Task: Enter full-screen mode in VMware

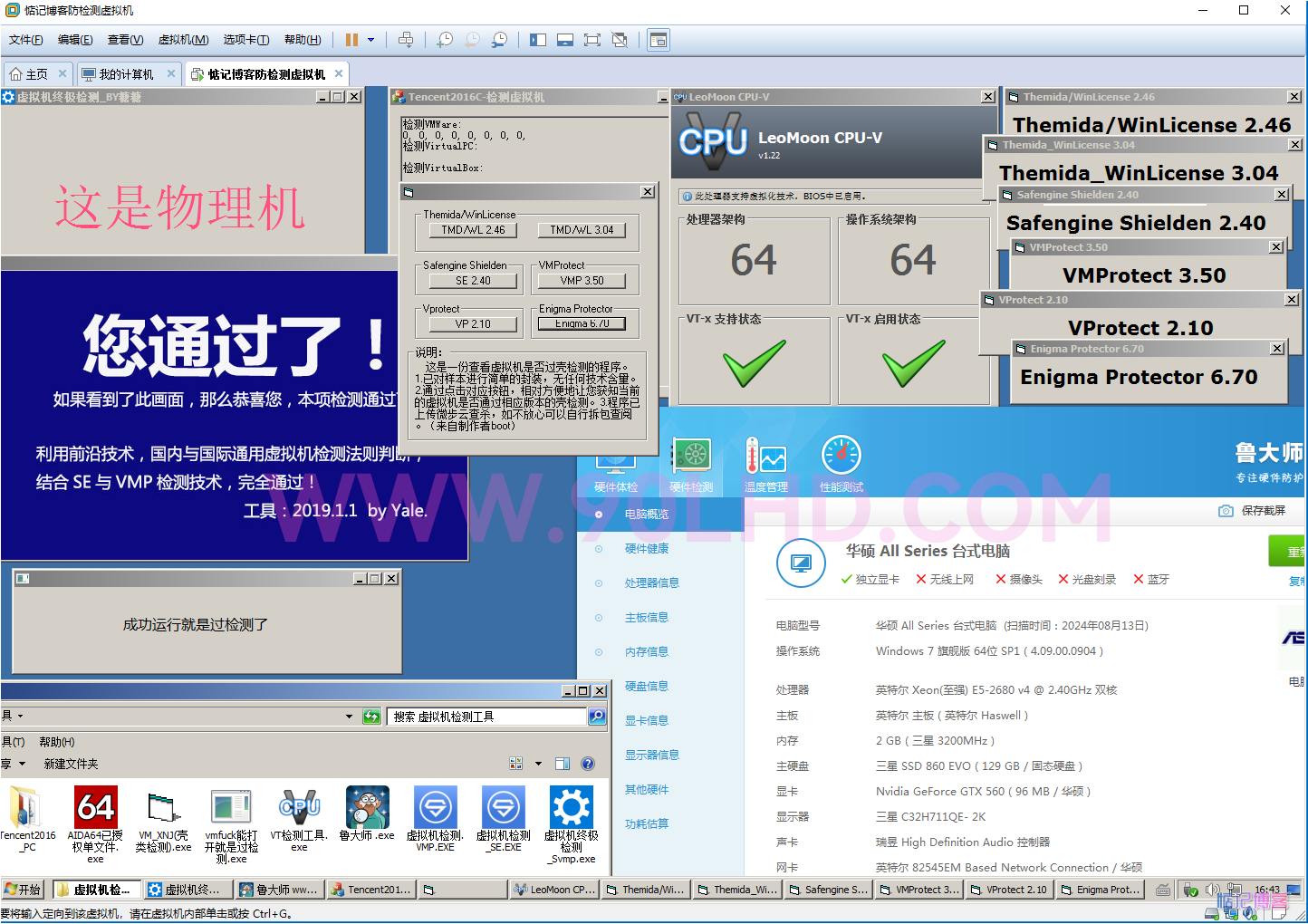Action: pyautogui.click(x=592, y=40)
